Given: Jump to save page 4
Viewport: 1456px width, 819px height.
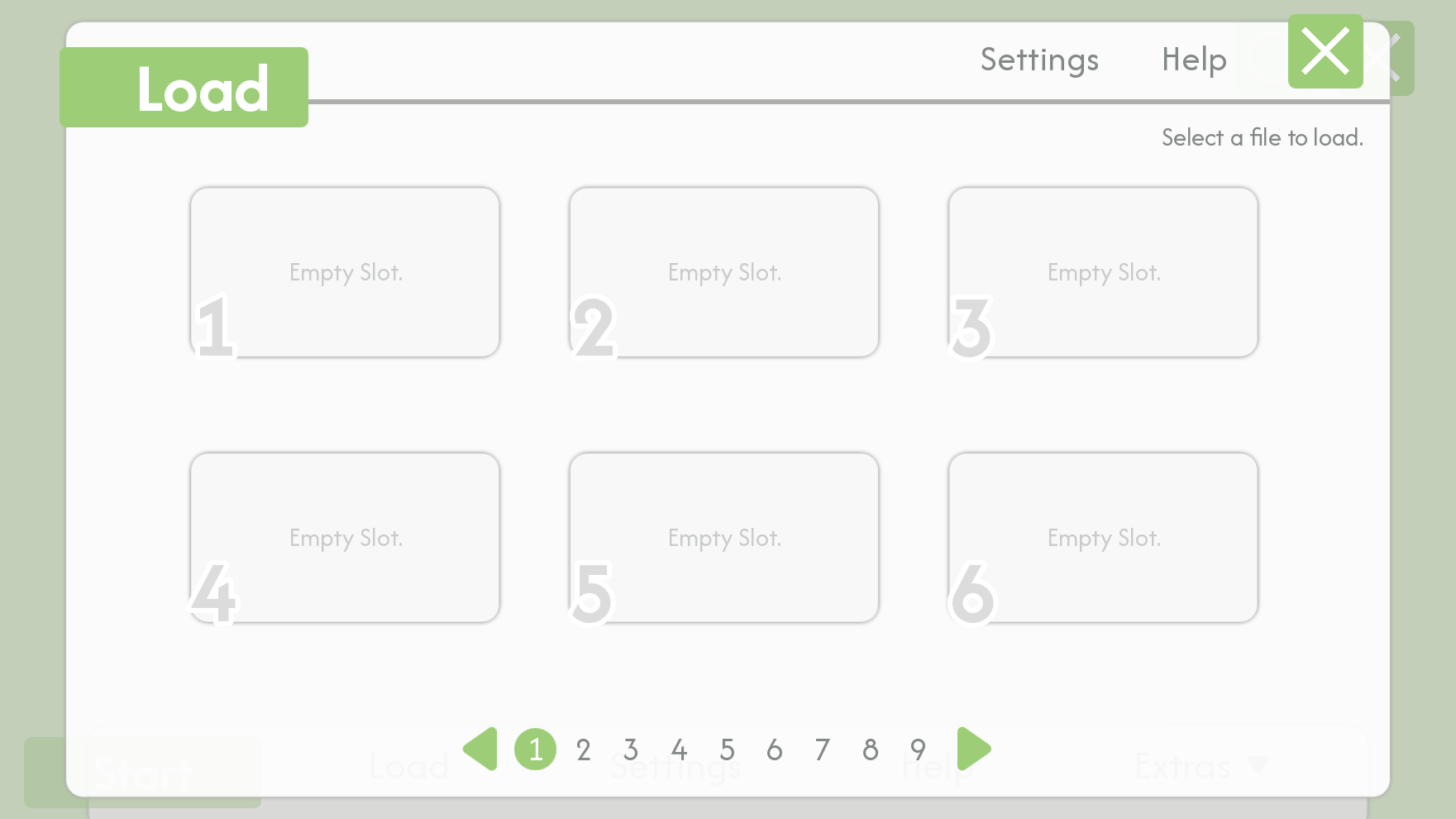Looking at the screenshot, I should 679,750.
